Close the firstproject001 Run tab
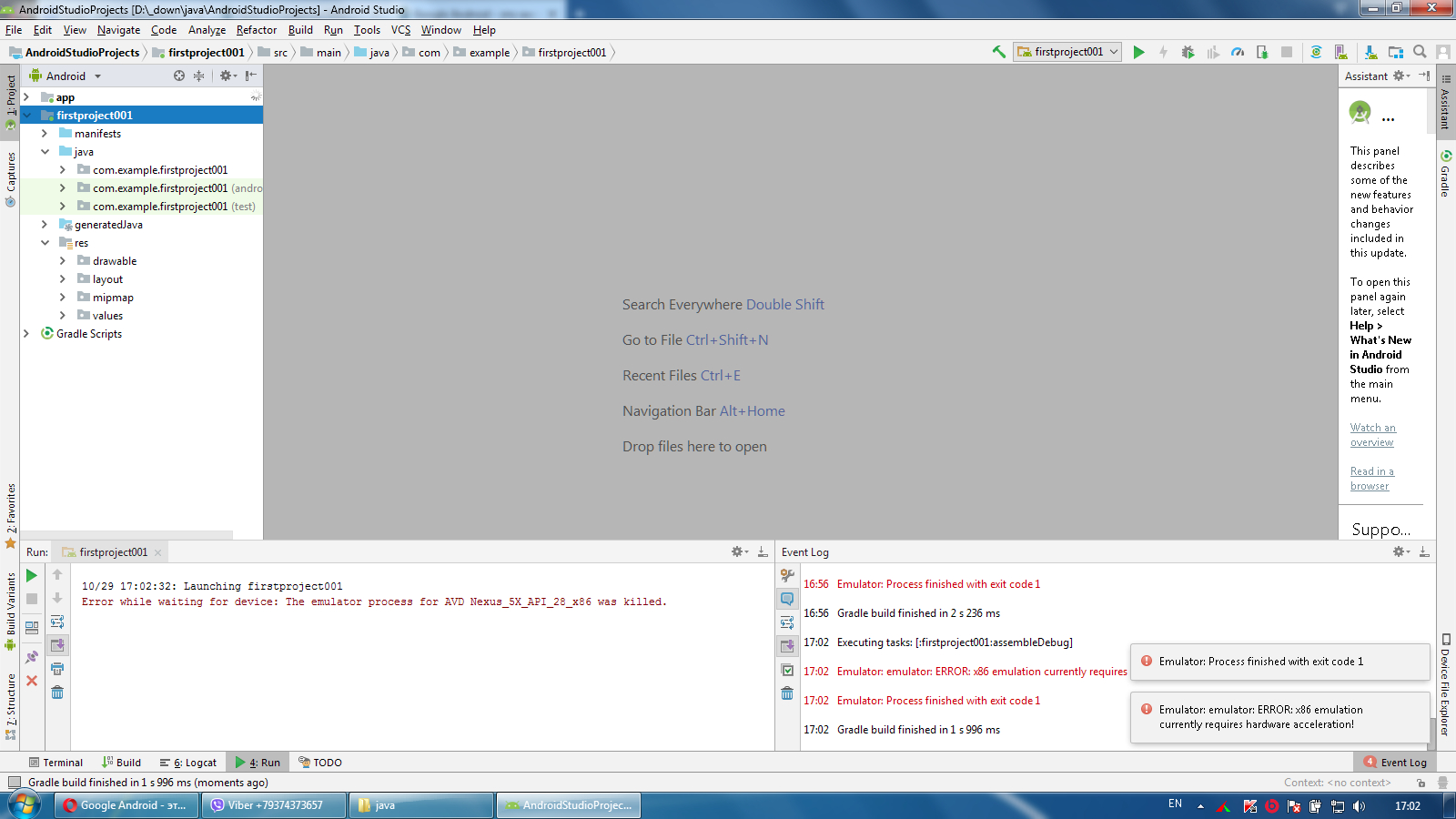The height and width of the screenshot is (819, 1456). tap(158, 552)
